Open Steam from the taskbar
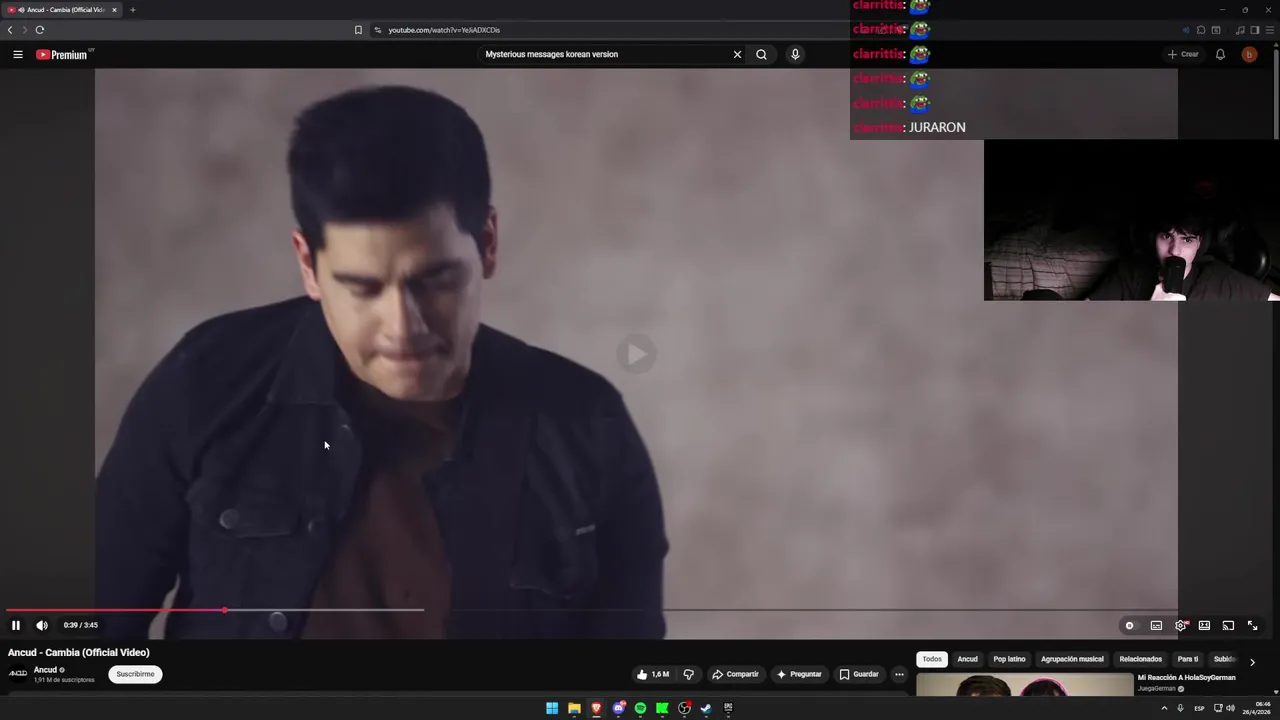Screen dimensions: 1280x720 pyautogui.click(x=706, y=708)
